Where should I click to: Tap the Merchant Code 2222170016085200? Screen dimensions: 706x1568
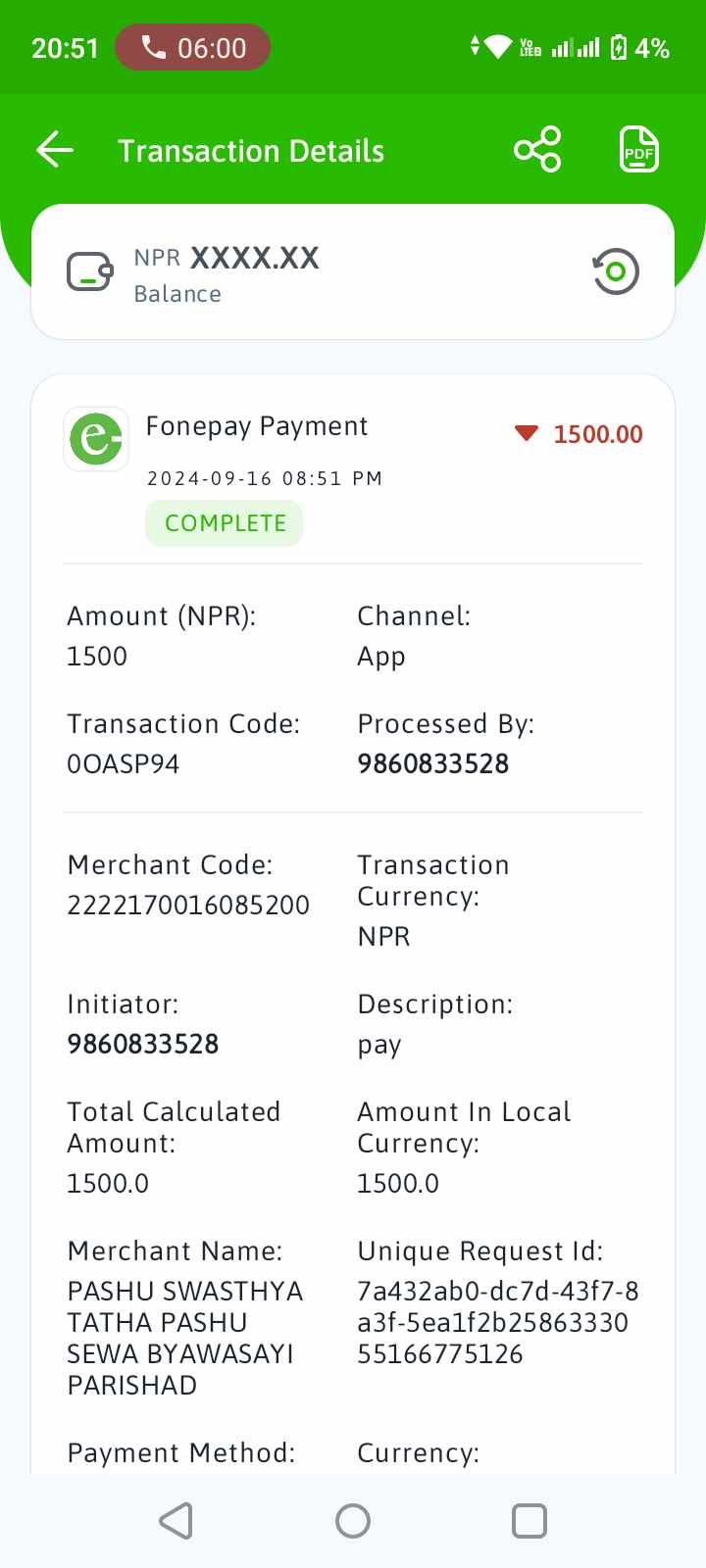(188, 906)
